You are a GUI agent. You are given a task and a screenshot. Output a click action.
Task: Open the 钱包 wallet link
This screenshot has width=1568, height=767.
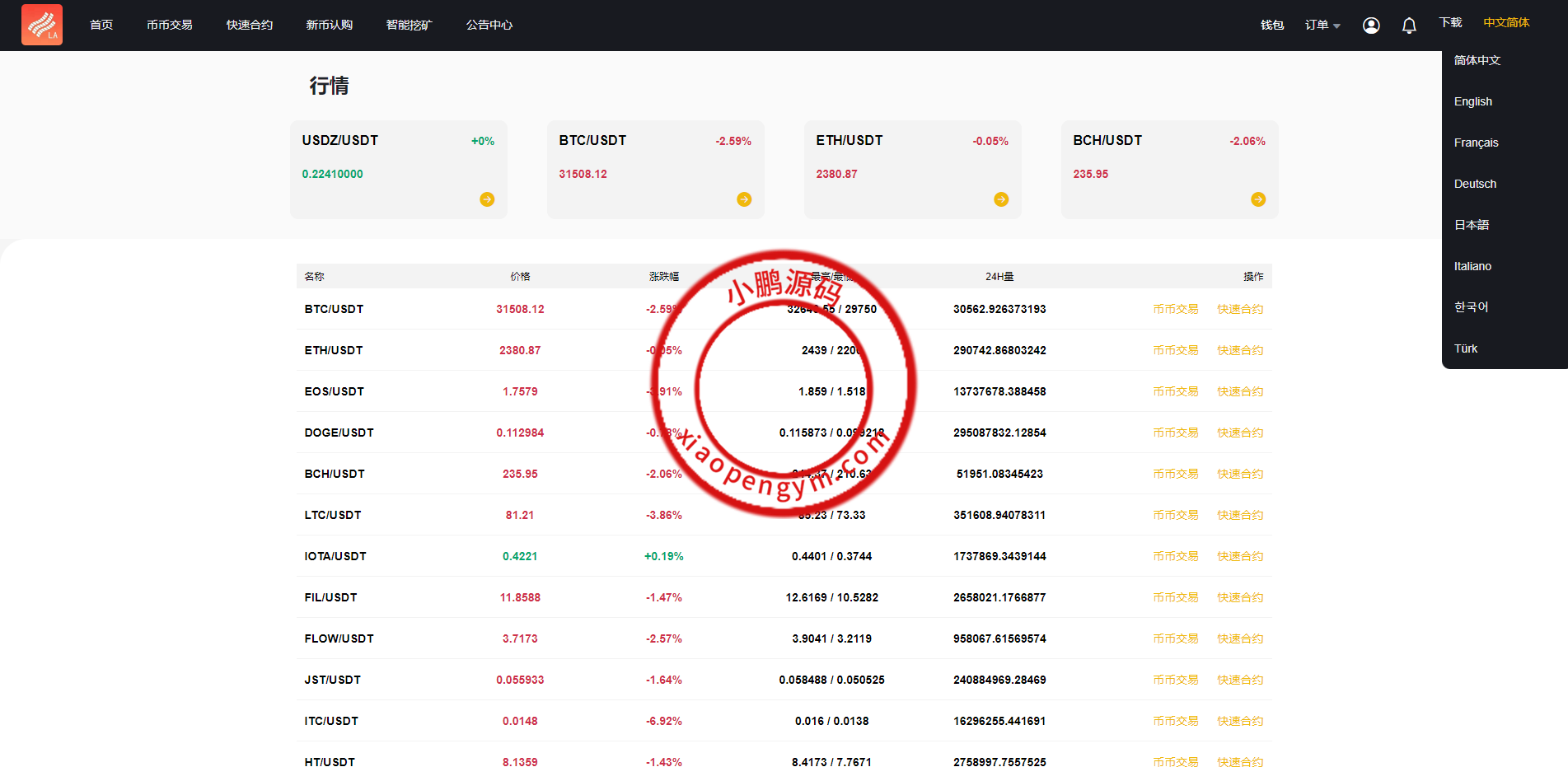pos(1272,26)
